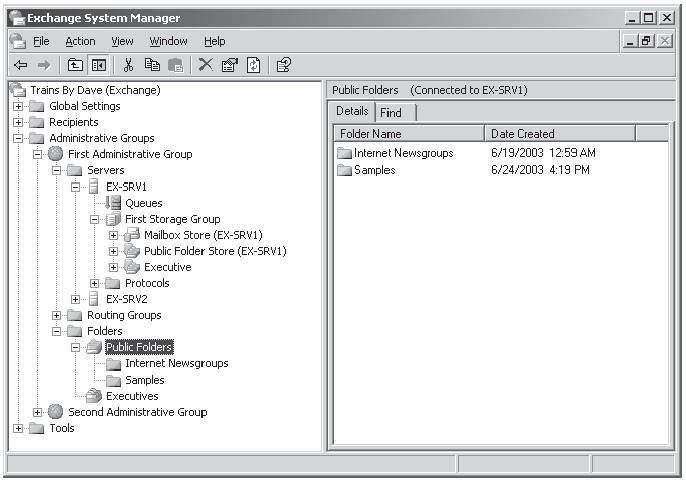
Task: Click the Executives public folder tree icon
Action: [x=94, y=396]
